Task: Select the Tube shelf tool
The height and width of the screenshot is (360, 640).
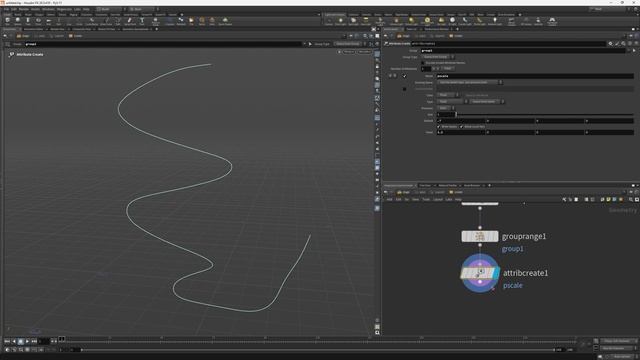Action: click(x=28, y=21)
